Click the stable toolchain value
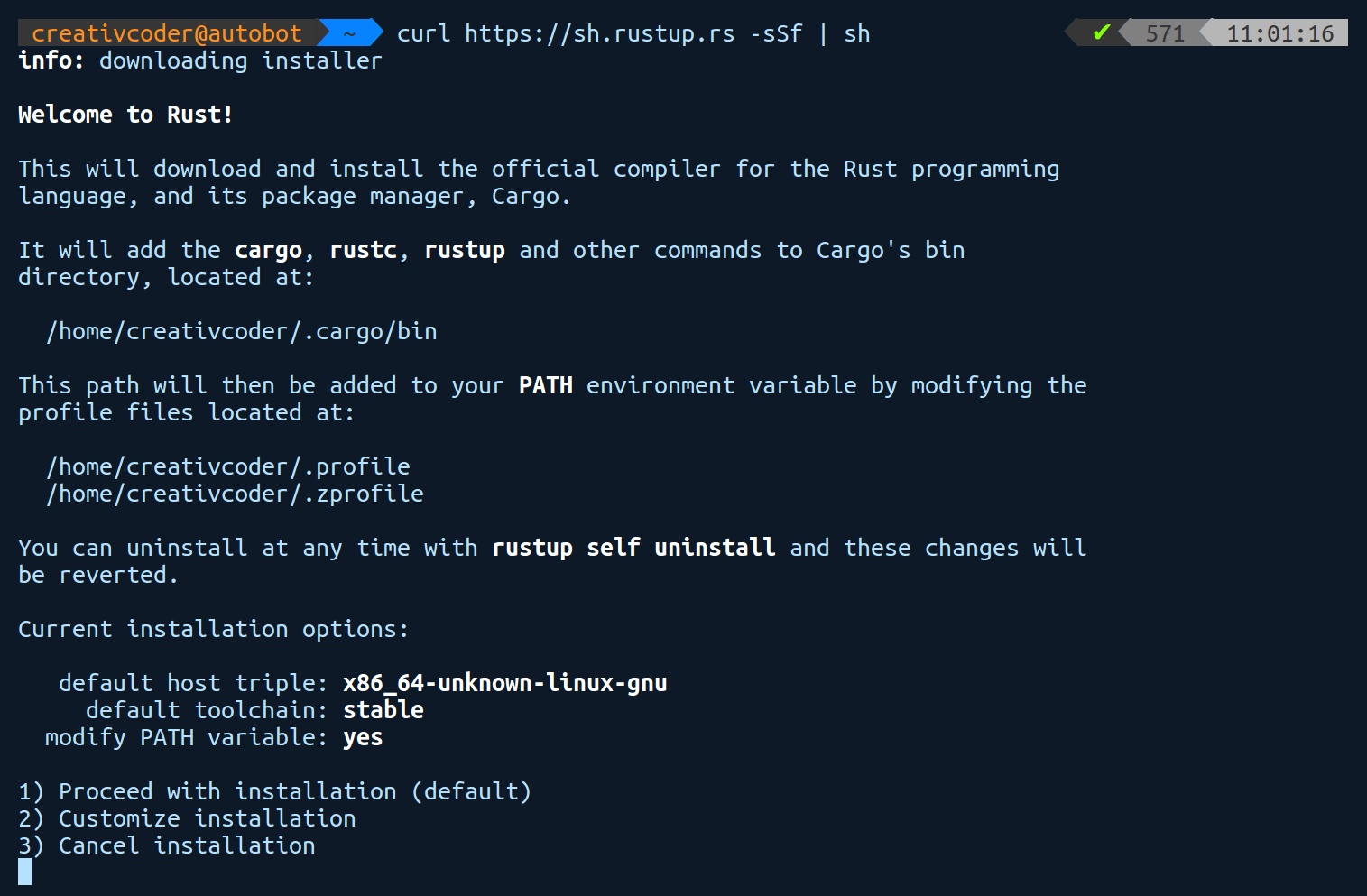 coord(383,710)
